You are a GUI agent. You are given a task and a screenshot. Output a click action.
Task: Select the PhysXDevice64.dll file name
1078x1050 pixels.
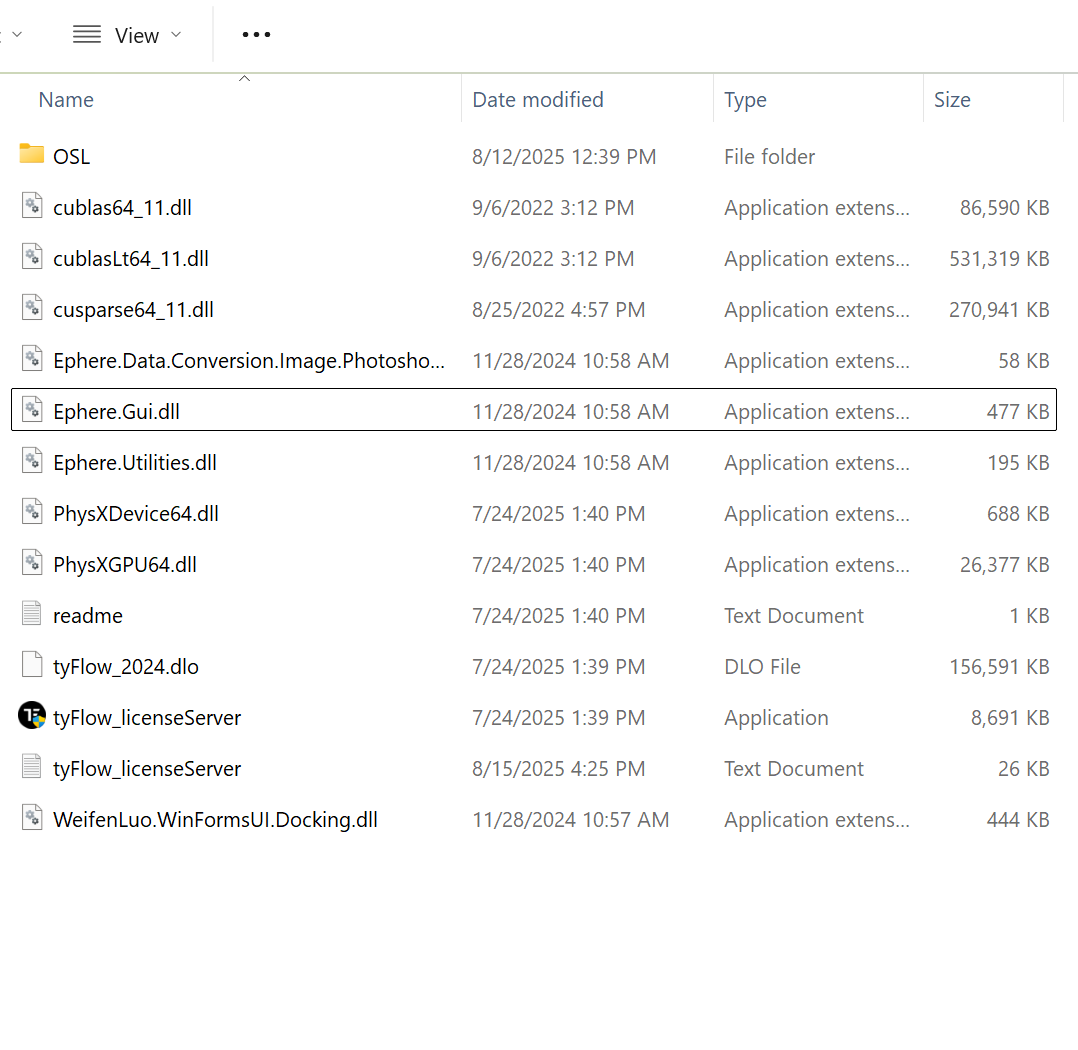[x=136, y=514]
